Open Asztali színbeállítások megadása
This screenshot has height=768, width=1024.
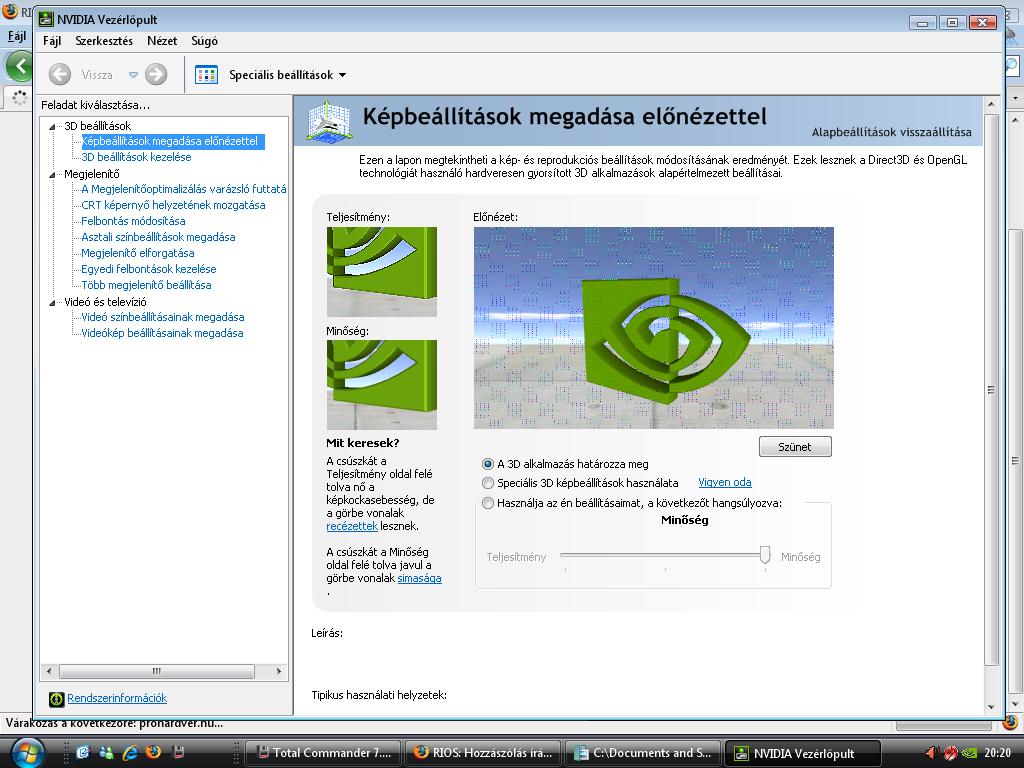click(x=158, y=237)
